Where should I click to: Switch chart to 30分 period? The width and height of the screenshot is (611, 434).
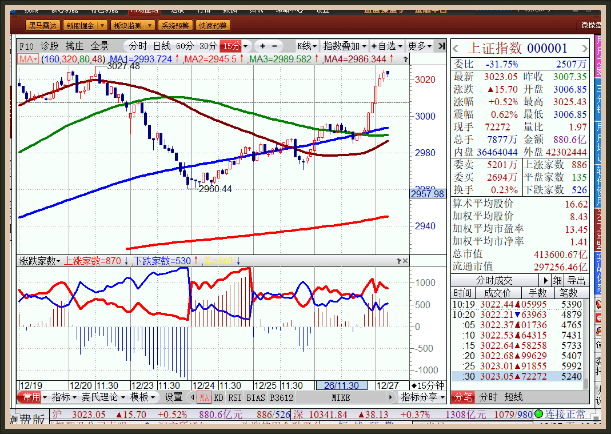click(208, 46)
